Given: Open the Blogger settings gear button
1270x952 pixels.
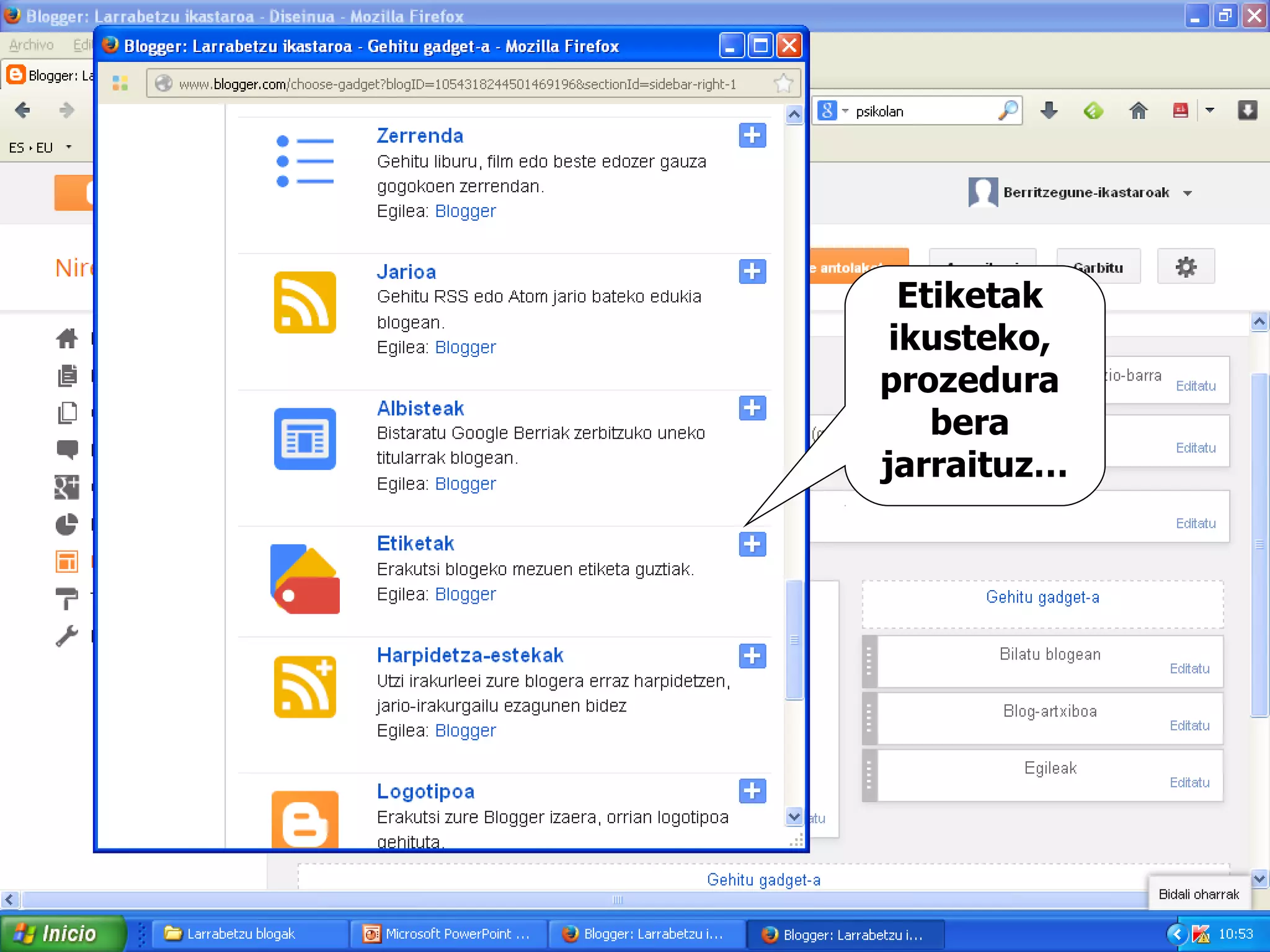Looking at the screenshot, I should click(x=1186, y=267).
